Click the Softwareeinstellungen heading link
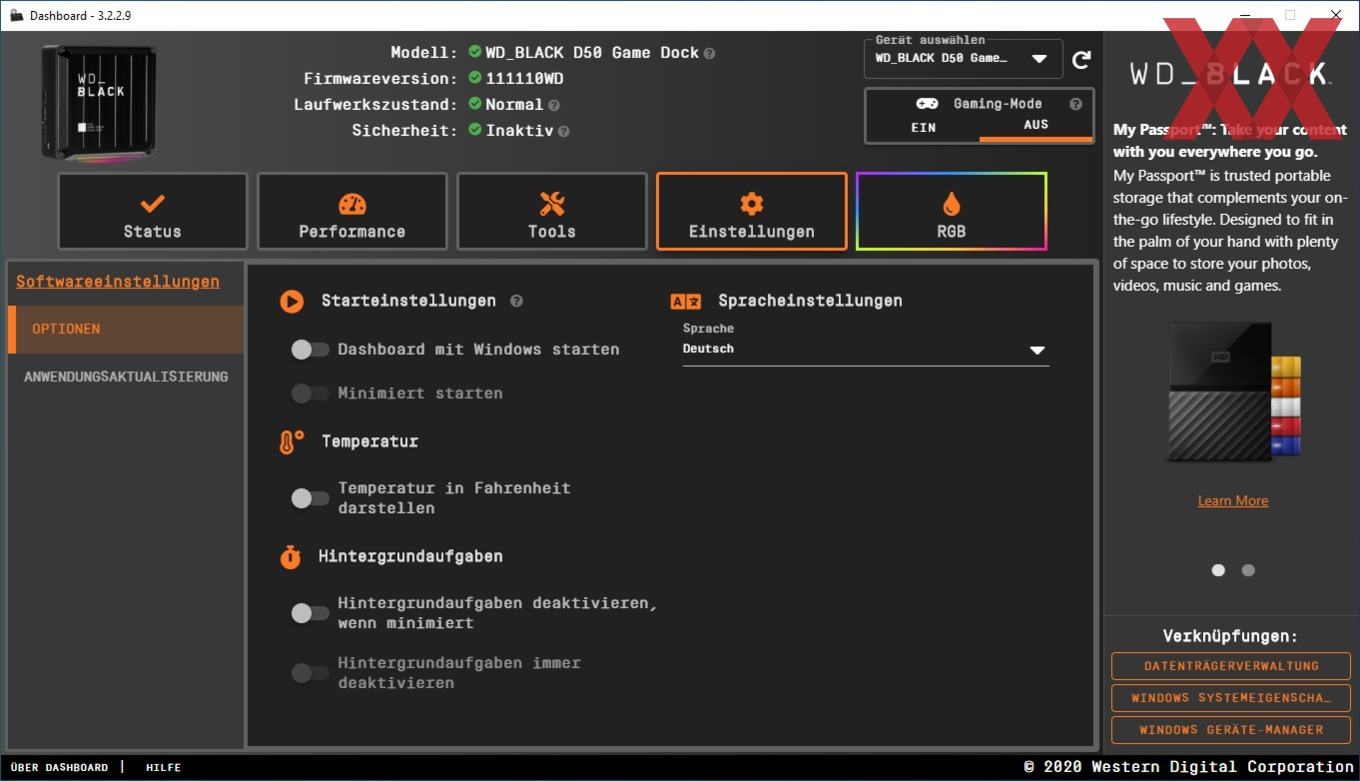 (x=118, y=282)
